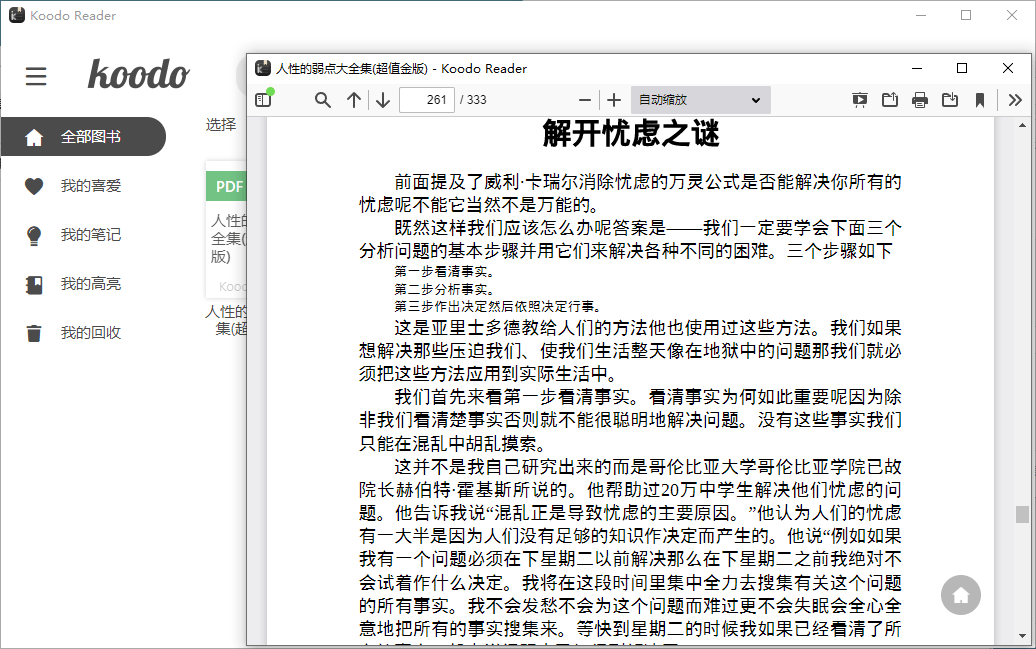Open a file using the folder open icon
This screenshot has width=1036, height=649.
(x=889, y=100)
